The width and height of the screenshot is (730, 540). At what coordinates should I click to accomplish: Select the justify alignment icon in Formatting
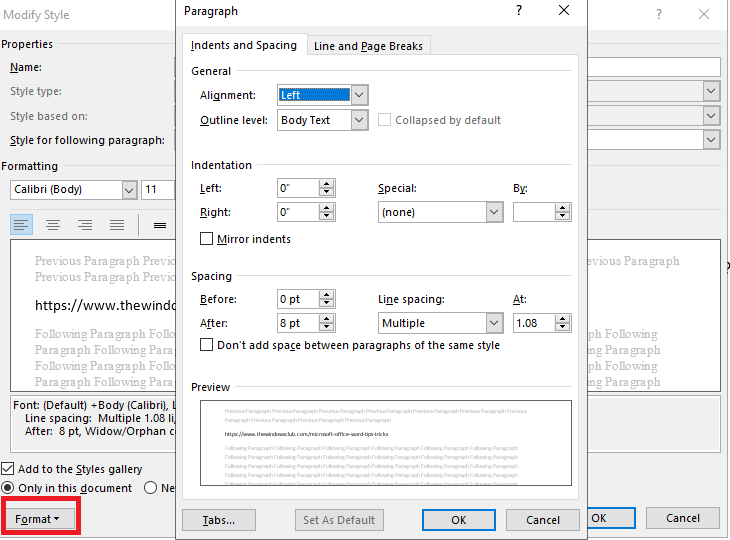click(117, 225)
